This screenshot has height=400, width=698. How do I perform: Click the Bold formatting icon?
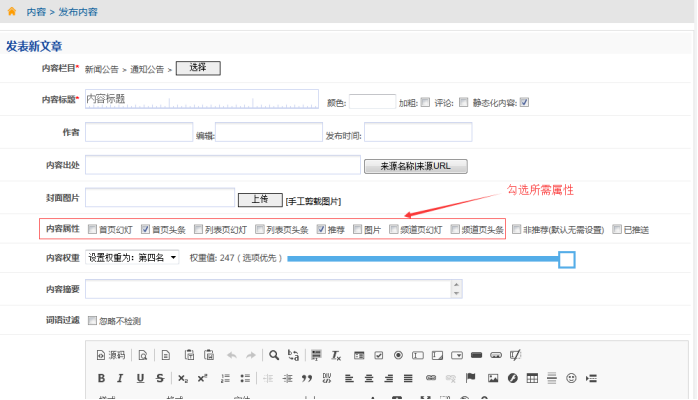click(101, 378)
